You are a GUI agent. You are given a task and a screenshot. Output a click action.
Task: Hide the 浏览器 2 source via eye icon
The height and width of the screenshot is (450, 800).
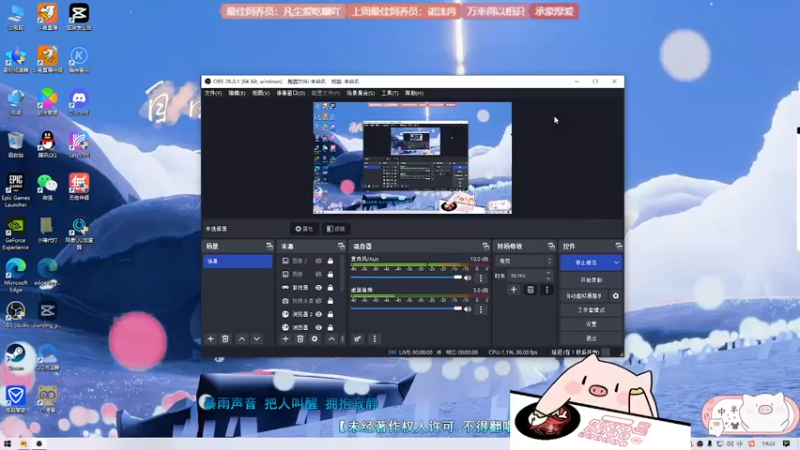pyautogui.click(x=318, y=314)
